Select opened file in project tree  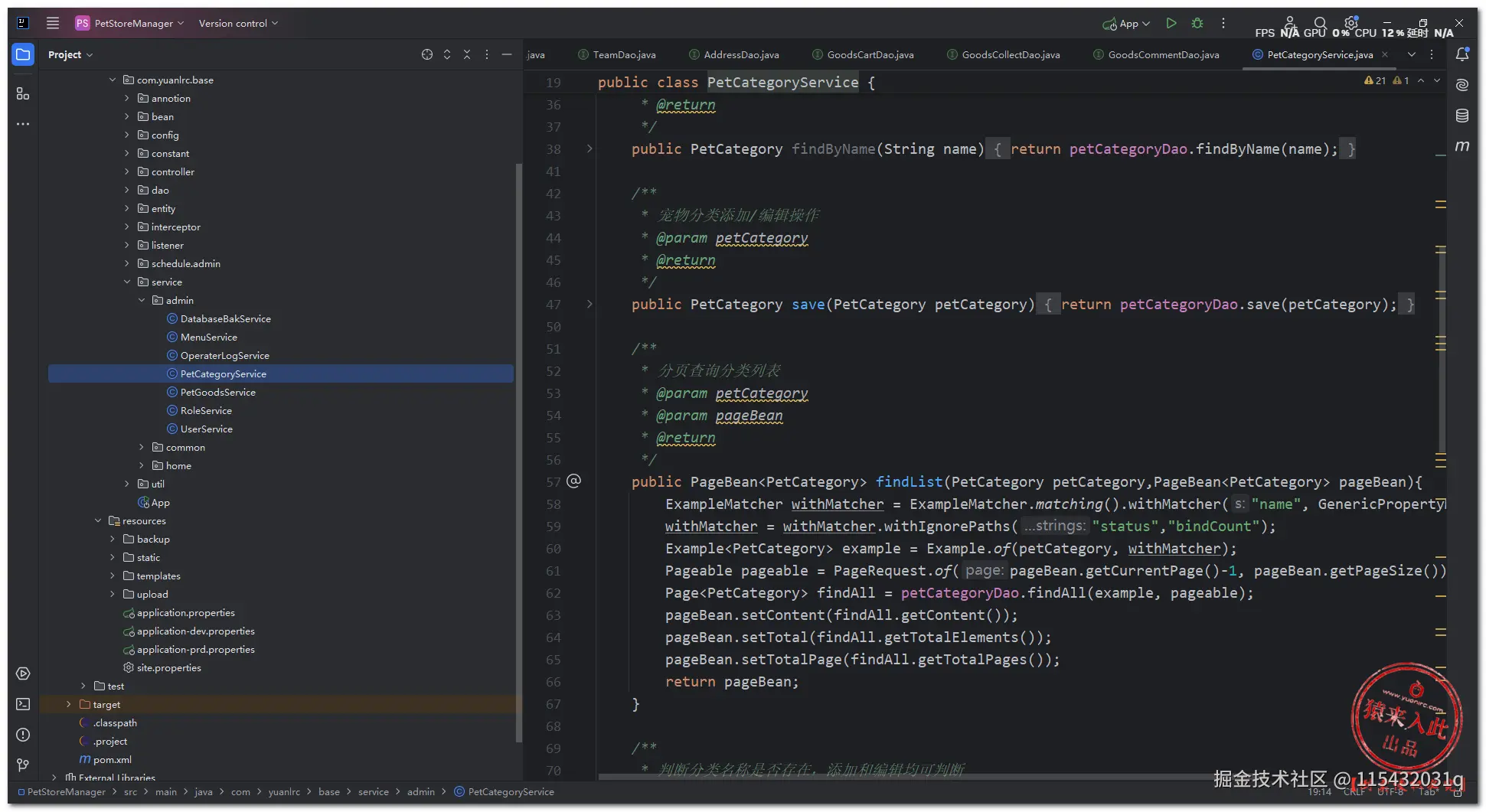[x=427, y=54]
